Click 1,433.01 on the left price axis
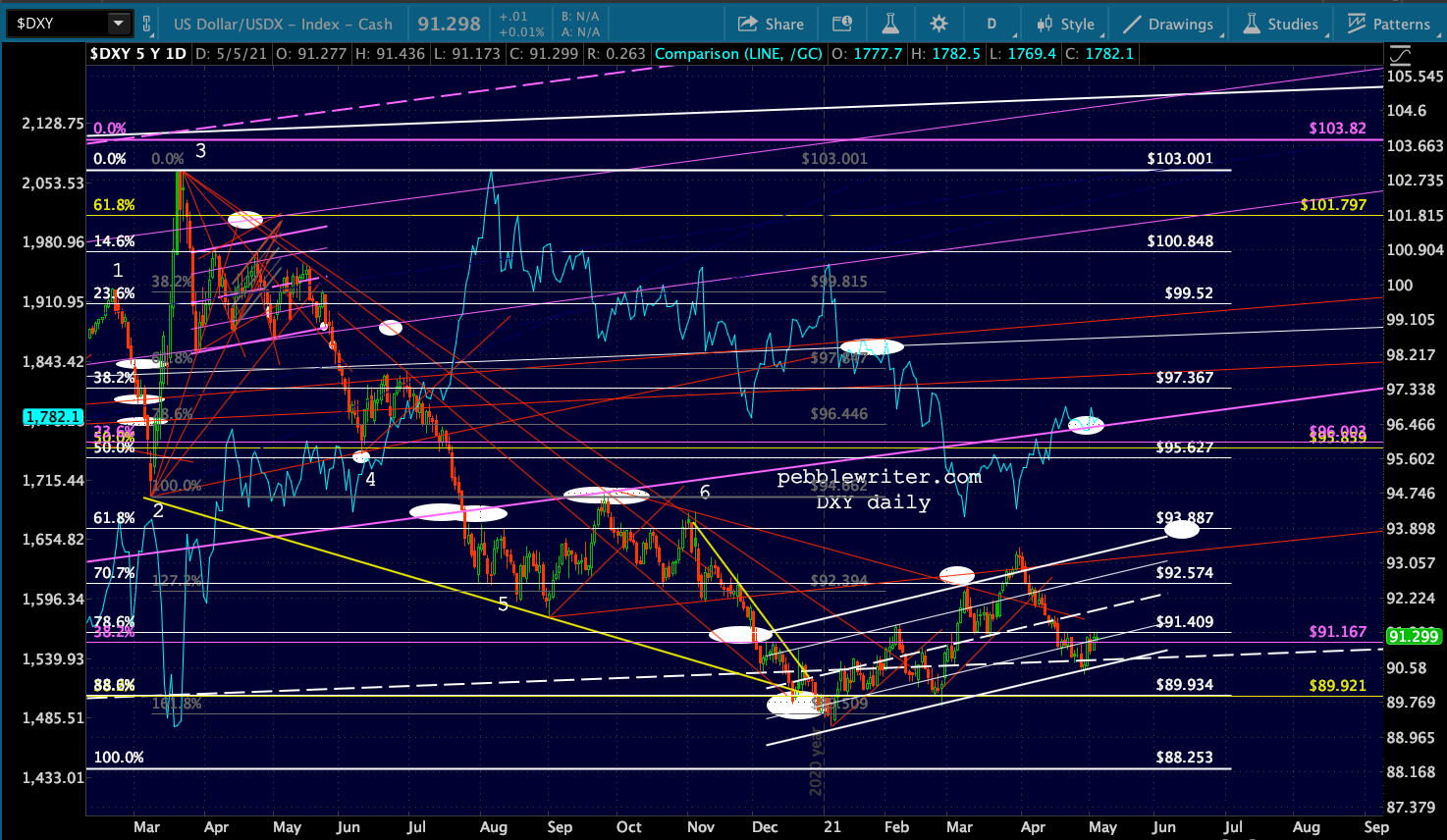1447x840 pixels. 52,778
